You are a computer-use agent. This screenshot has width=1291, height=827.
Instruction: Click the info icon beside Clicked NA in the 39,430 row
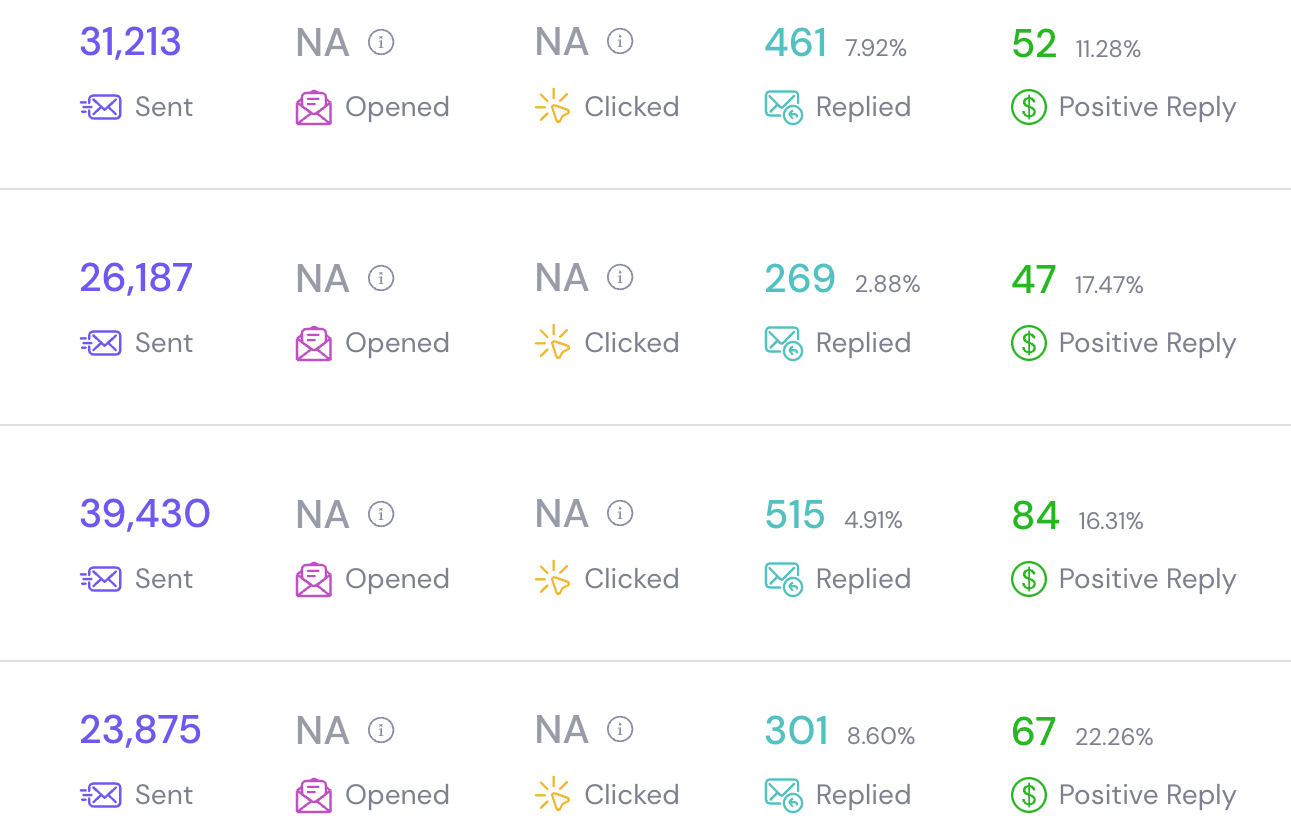pyautogui.click(x=620, y=514)
